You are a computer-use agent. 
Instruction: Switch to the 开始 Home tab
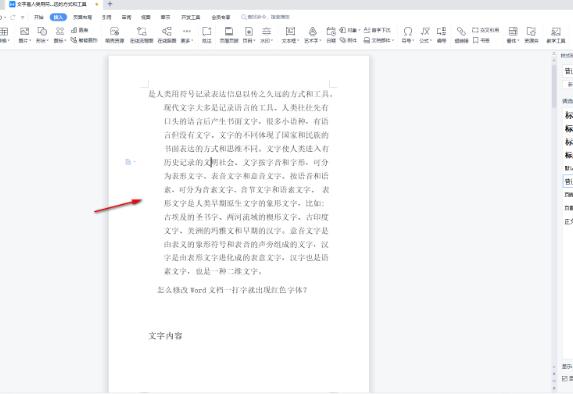click(x=39, y=17)
